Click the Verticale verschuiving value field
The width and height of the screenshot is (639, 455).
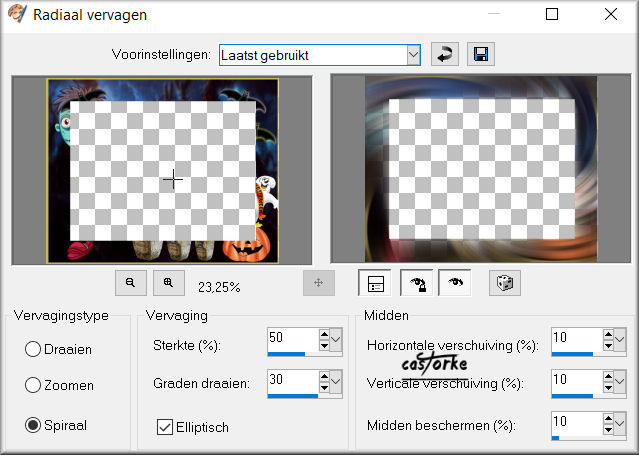coord(577,381)
